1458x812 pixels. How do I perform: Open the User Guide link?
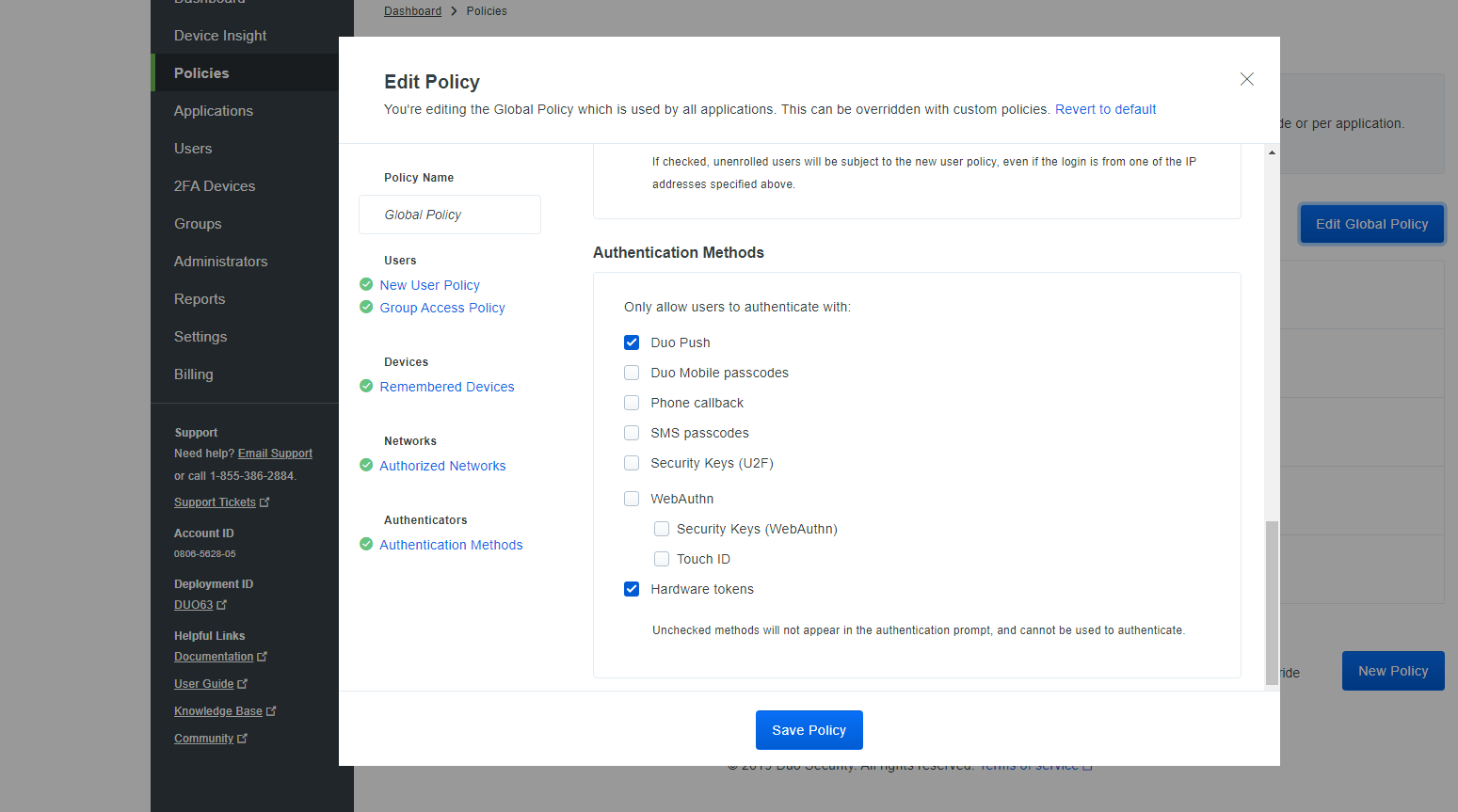point(203,684)
